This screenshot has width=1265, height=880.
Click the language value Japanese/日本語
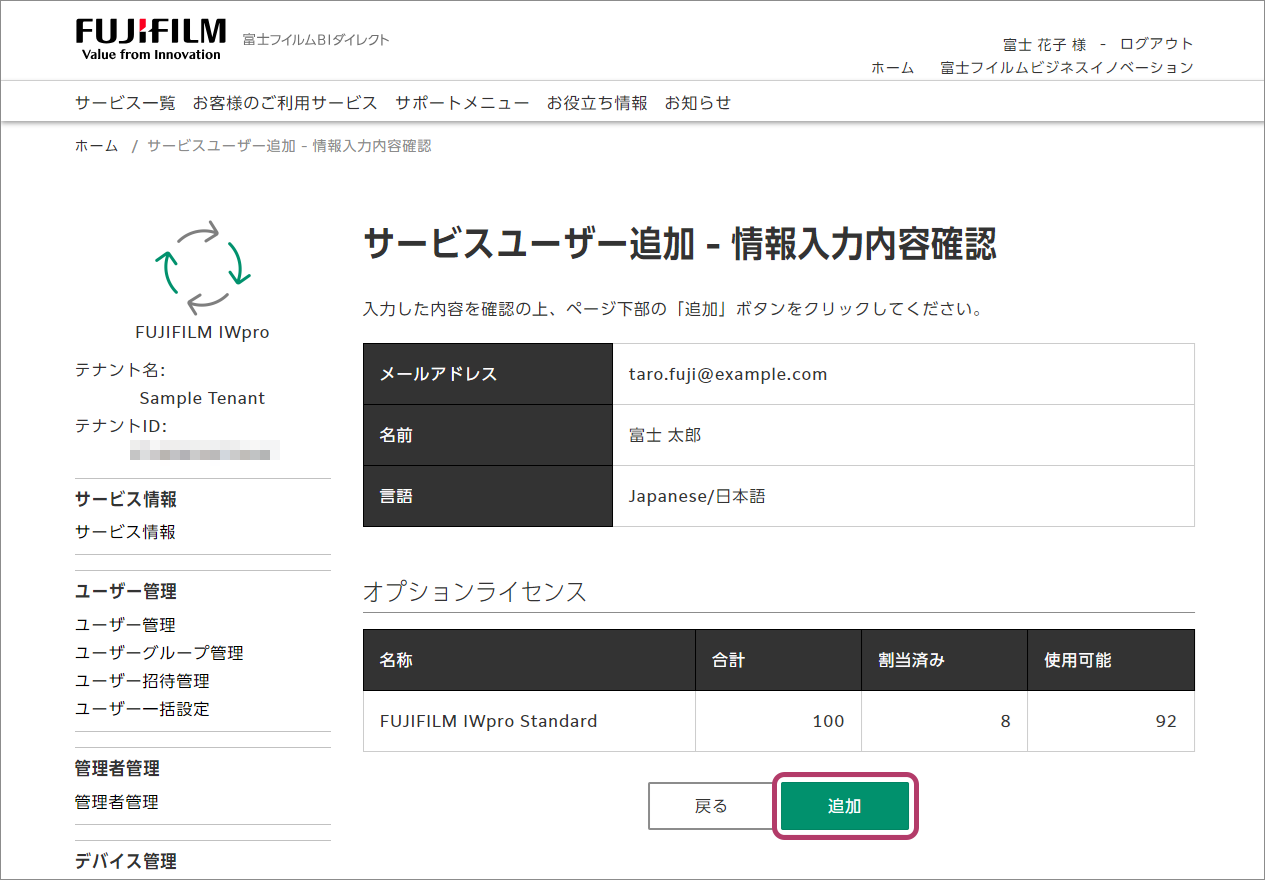pos(697,496)
